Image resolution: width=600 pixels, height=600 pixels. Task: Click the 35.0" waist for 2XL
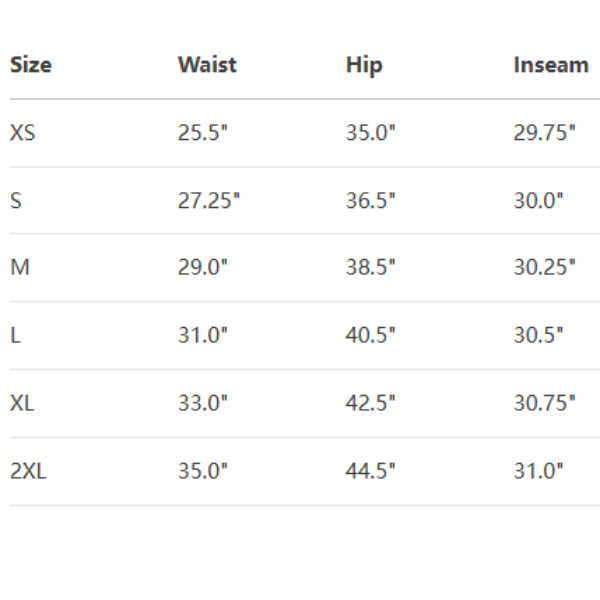(203, 471)
